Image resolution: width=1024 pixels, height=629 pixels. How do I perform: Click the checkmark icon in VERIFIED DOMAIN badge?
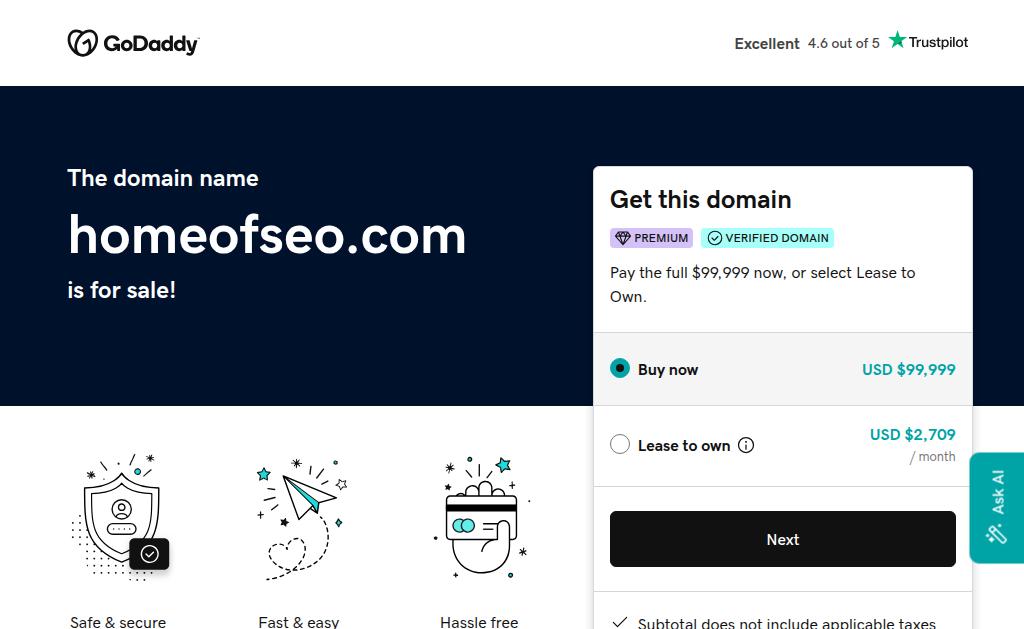coord(714,238)
